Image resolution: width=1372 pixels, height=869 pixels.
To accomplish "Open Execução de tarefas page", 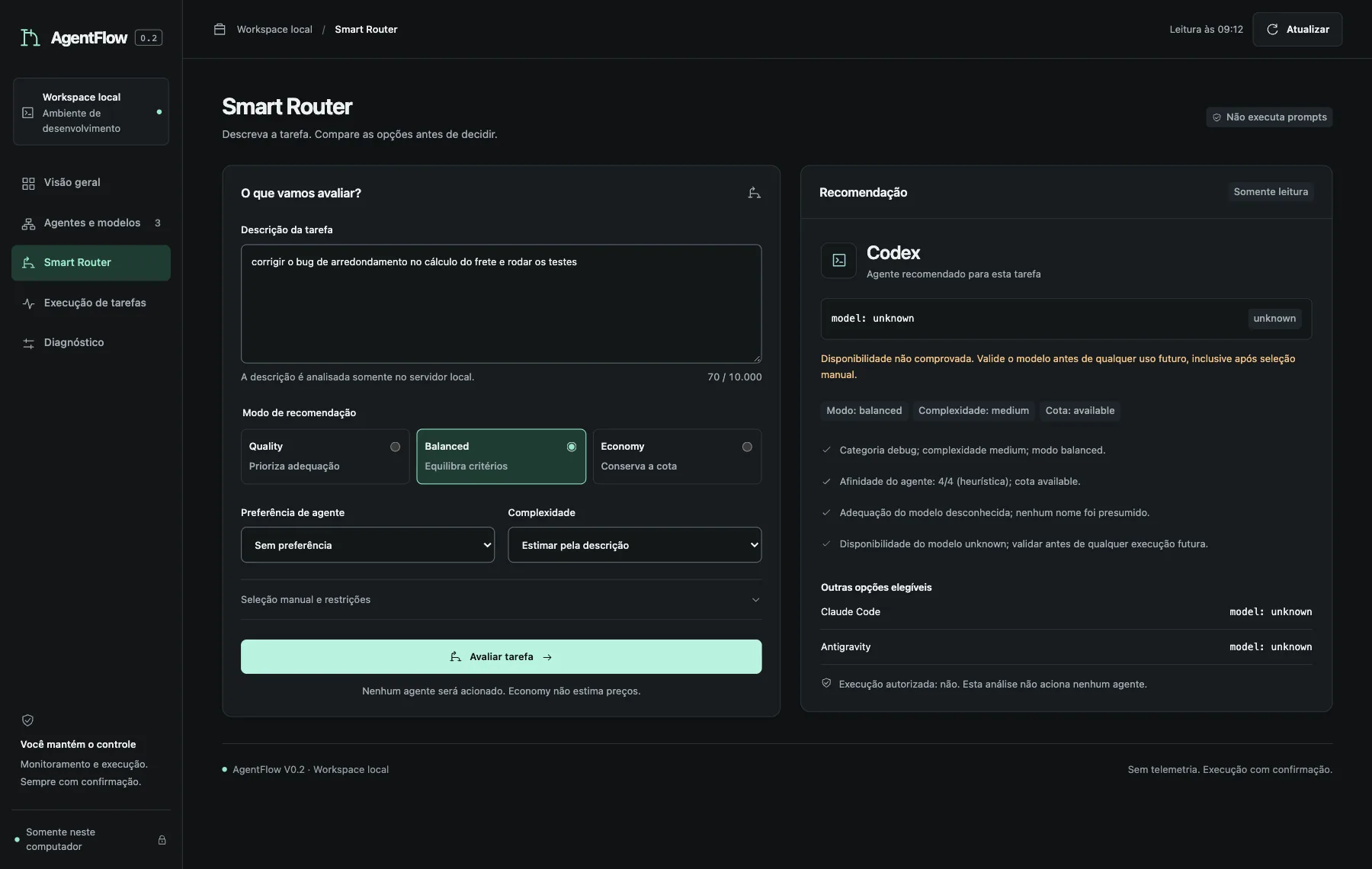I will (x=91, y=303).
